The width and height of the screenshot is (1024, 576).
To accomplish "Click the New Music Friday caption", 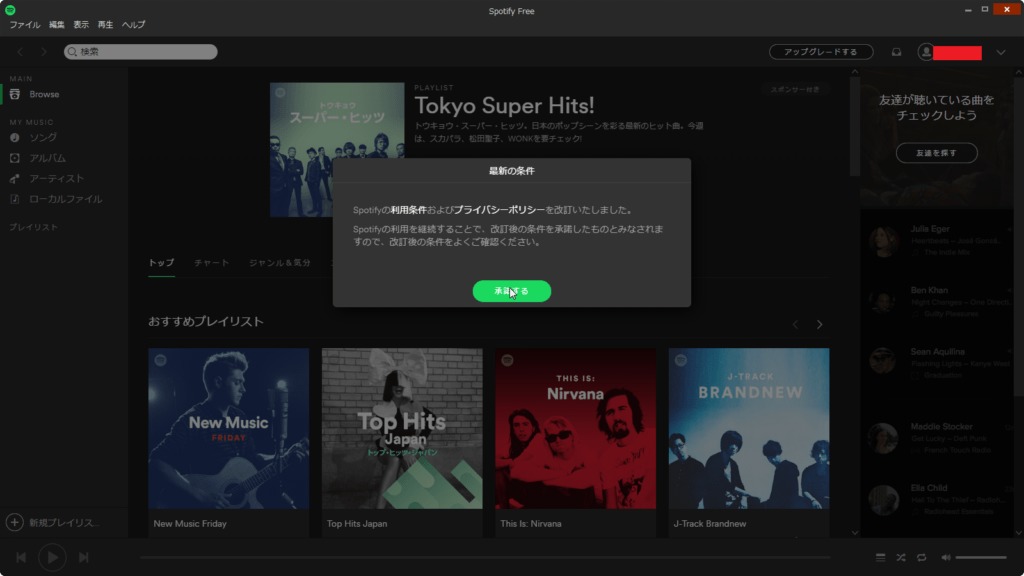I will point(190,524).
